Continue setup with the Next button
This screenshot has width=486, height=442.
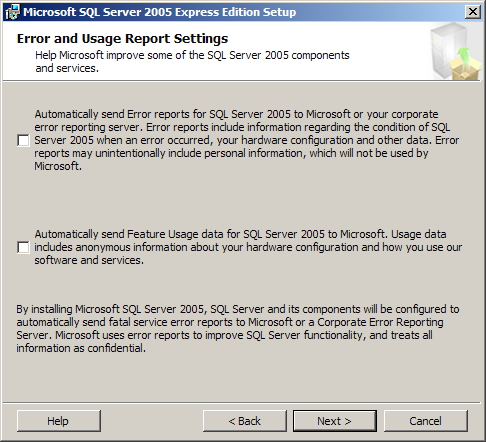tap(335, 421)
